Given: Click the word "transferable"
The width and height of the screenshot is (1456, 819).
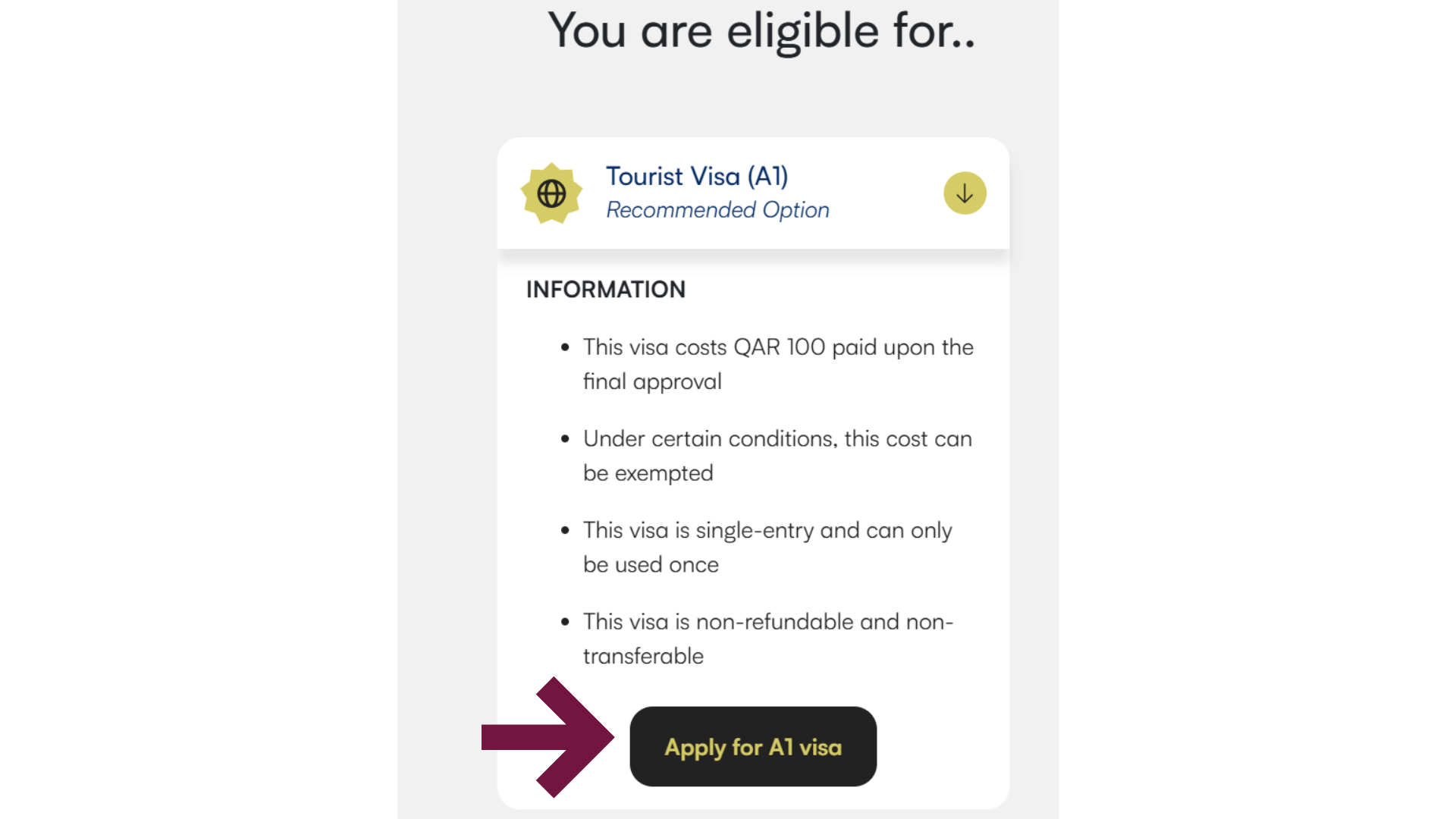Looking at the screenshot, I should click(643, 656).
